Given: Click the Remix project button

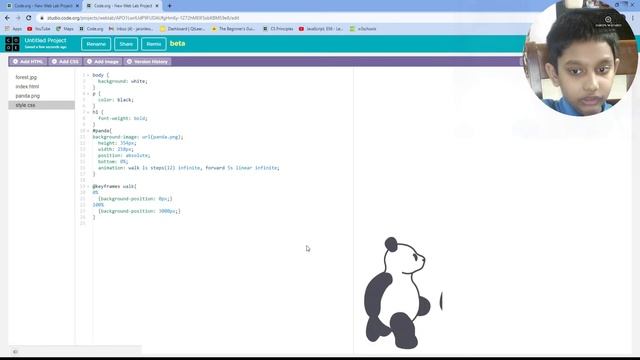Looking at the screenshot, I should click(154, 44).
